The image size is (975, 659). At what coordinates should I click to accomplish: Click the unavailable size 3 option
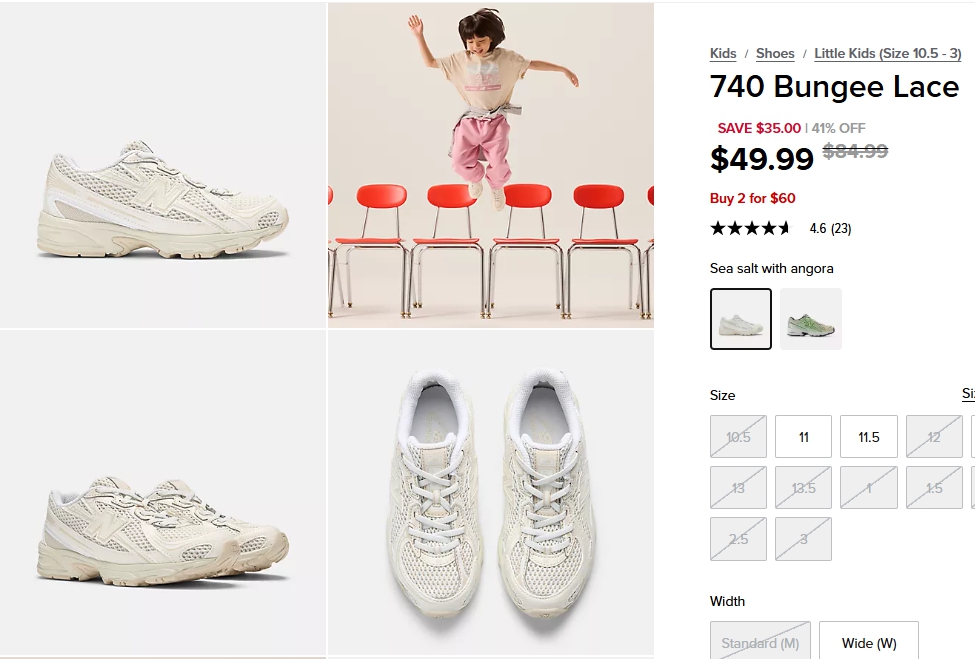[803, 539]
